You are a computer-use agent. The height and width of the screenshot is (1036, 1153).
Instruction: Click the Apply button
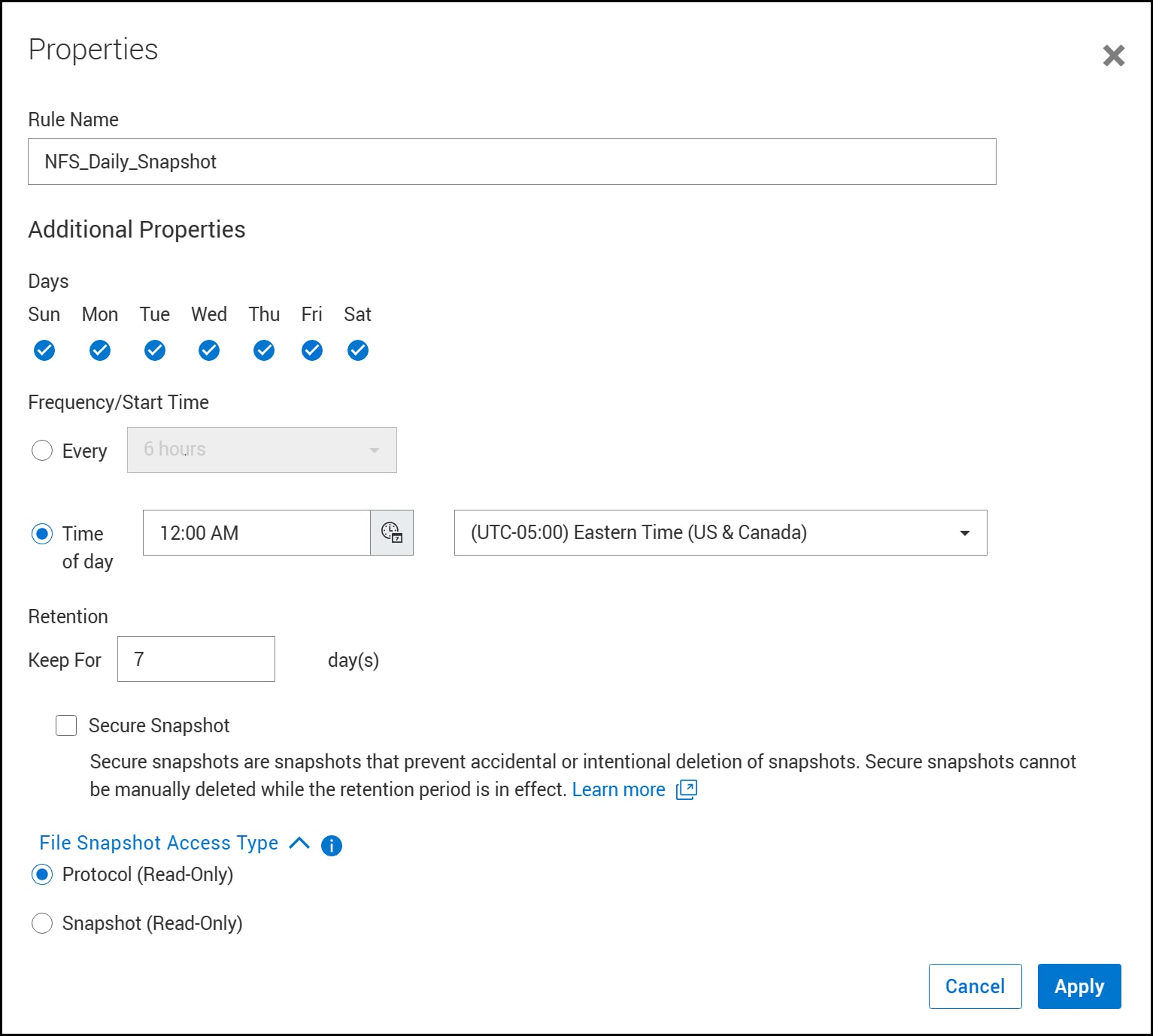pyautogui.click(x=1079, y=986)
